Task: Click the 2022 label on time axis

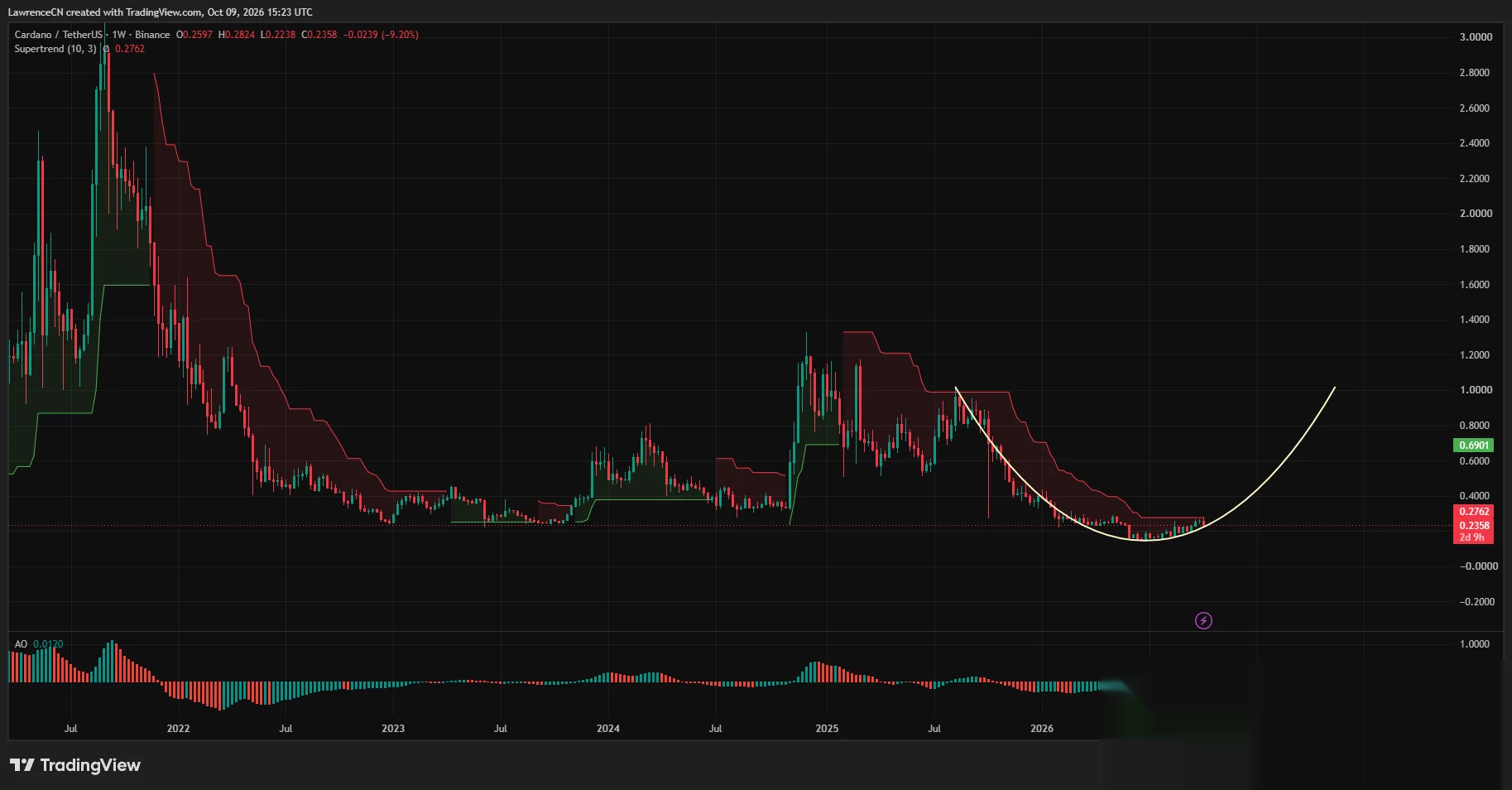Action: [x=178, y=729]
